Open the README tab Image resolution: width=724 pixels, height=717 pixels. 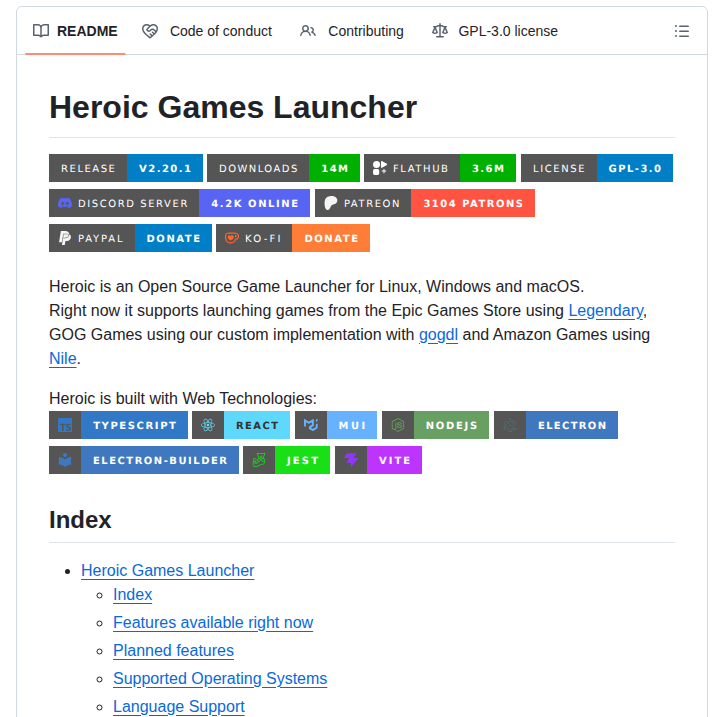coord(75,31)
